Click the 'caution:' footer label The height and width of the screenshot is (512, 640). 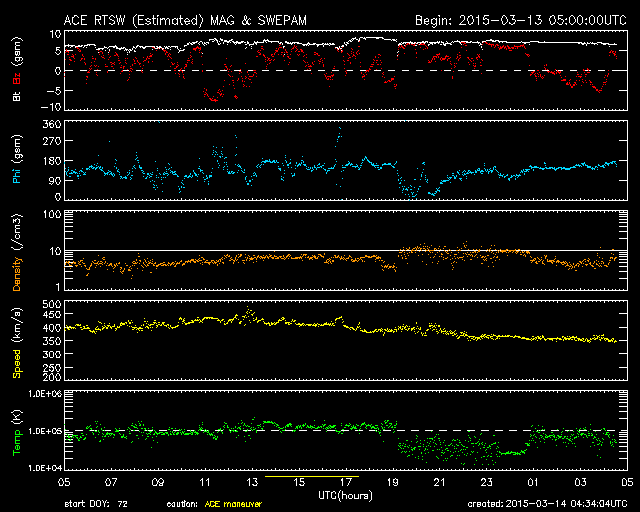coord(182,504)
